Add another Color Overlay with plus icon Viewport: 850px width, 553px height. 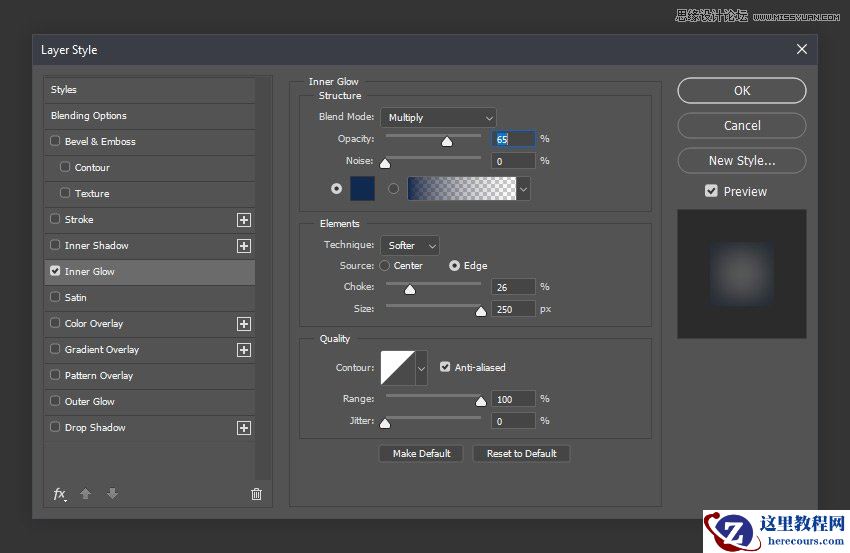click(x=243, y=324)
